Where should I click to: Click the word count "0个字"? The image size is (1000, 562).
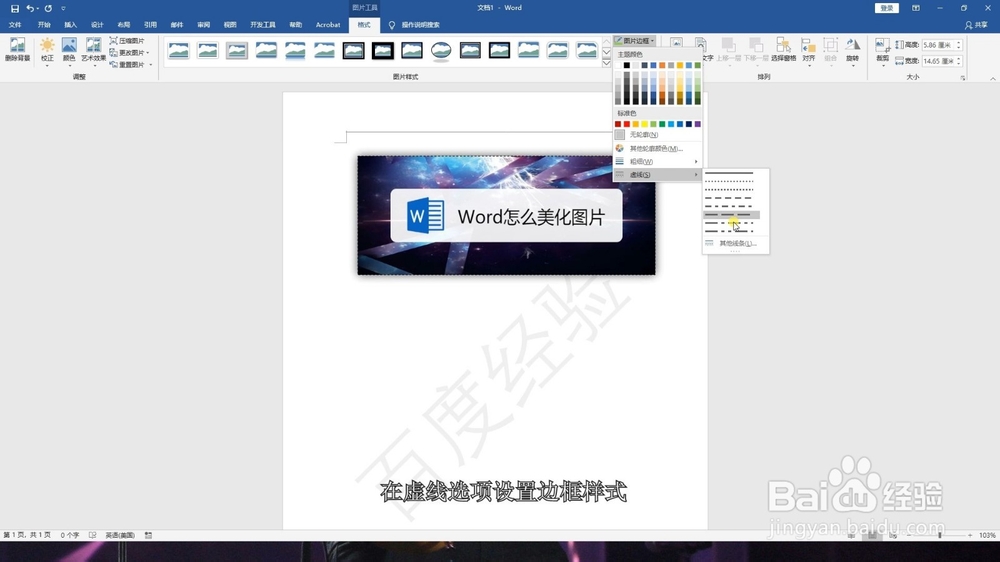coord(70,535)
